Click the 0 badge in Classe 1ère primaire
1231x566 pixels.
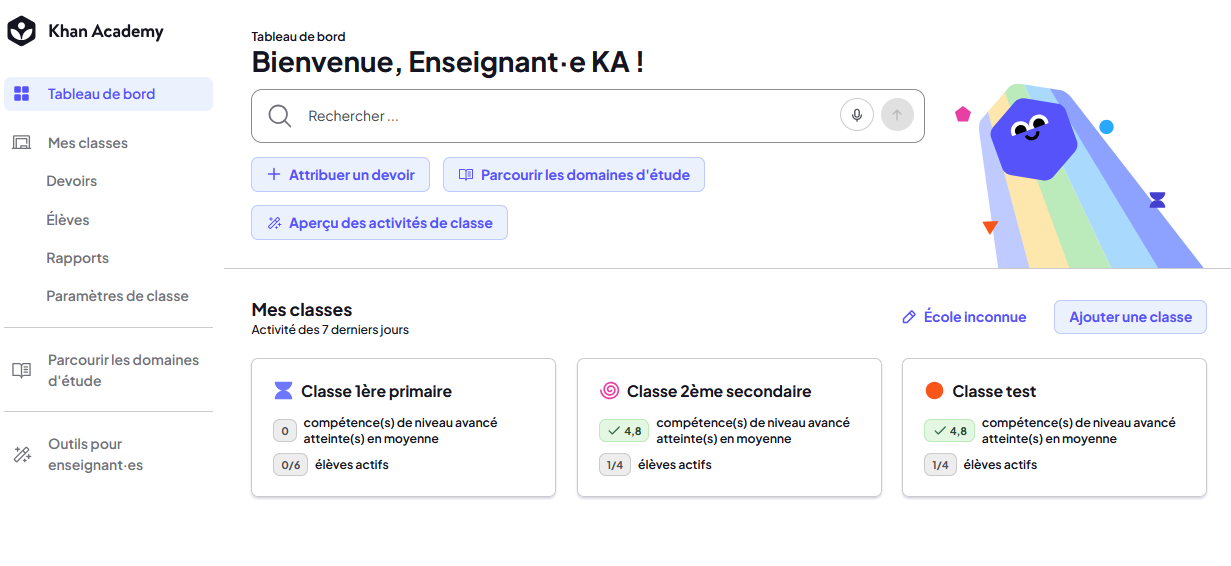pyautogui.click(x=285, y=431)
